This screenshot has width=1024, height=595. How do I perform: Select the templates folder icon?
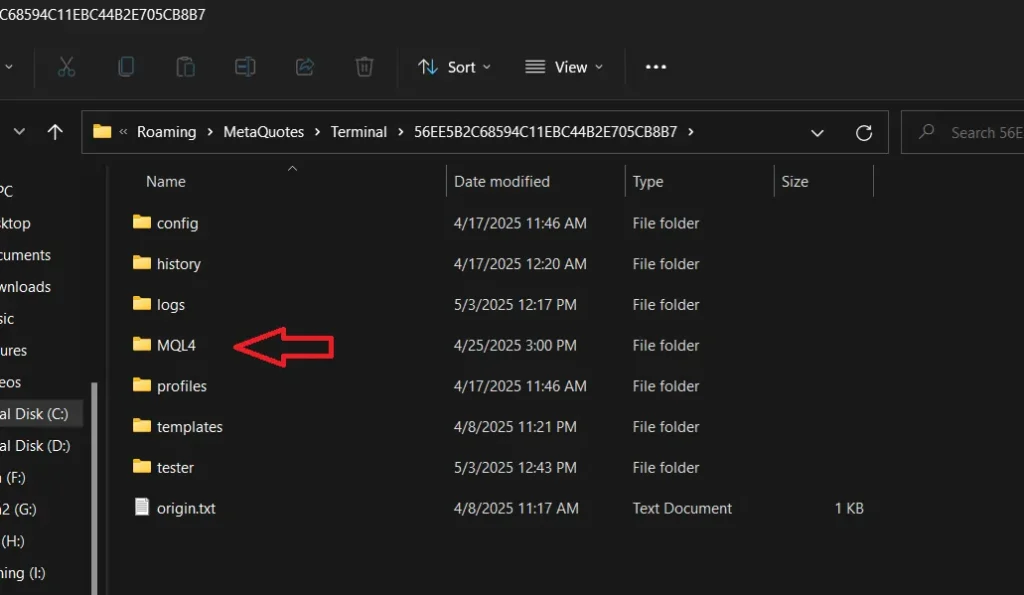[142, 426]
